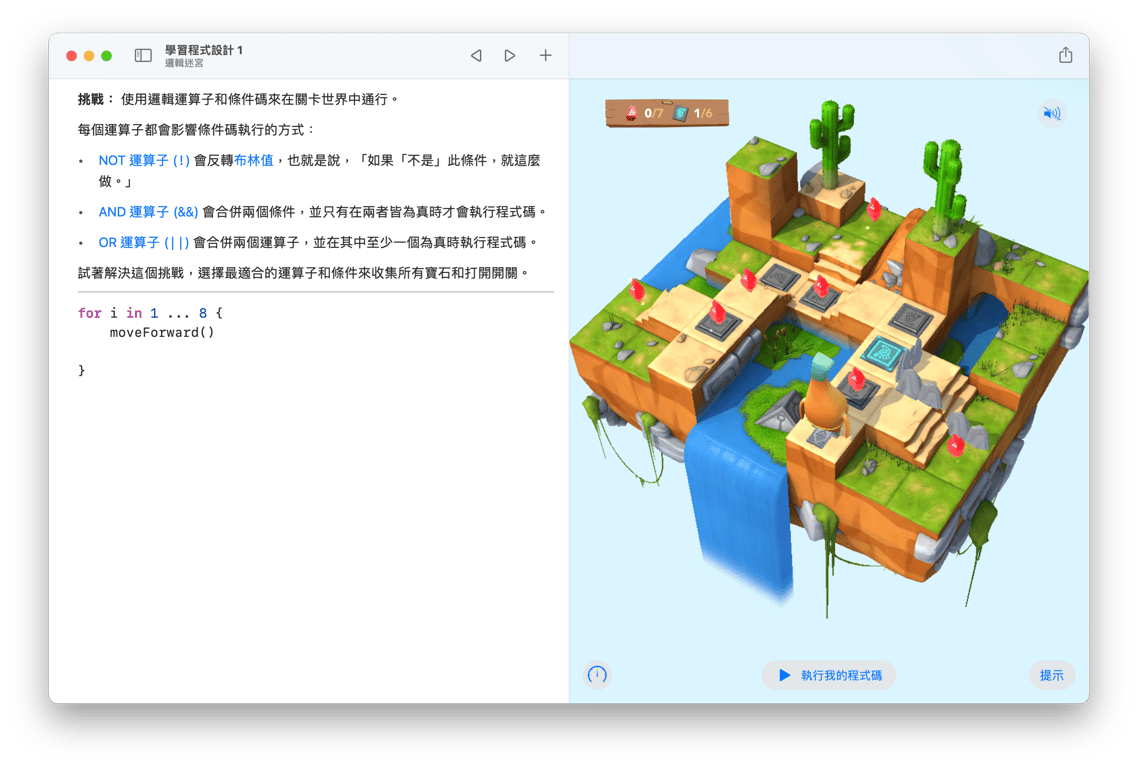
Task: Toggle the sidebar panel icon
Action: tap(143, 56)
